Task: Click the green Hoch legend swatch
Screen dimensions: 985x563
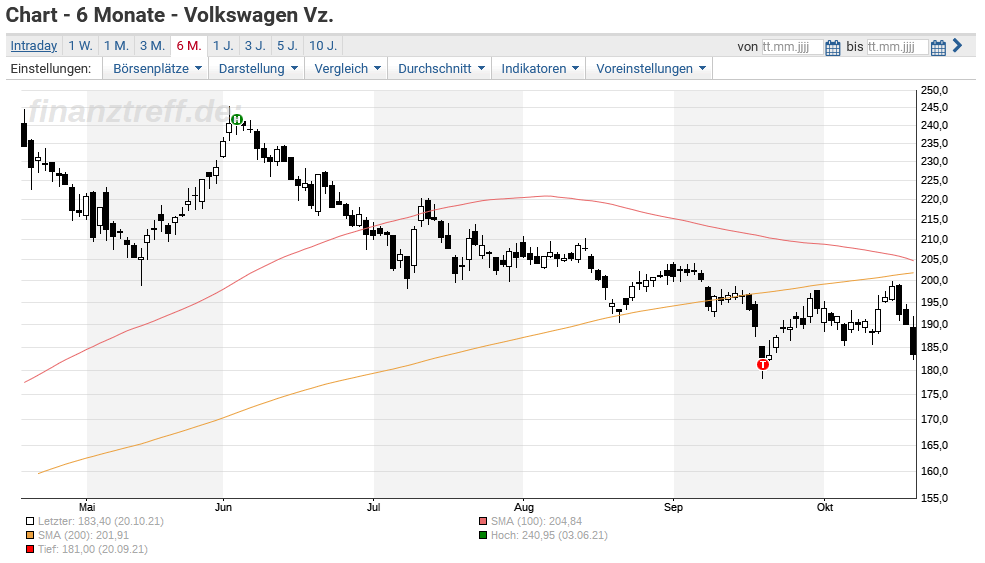Action: [x=482, y=535]
